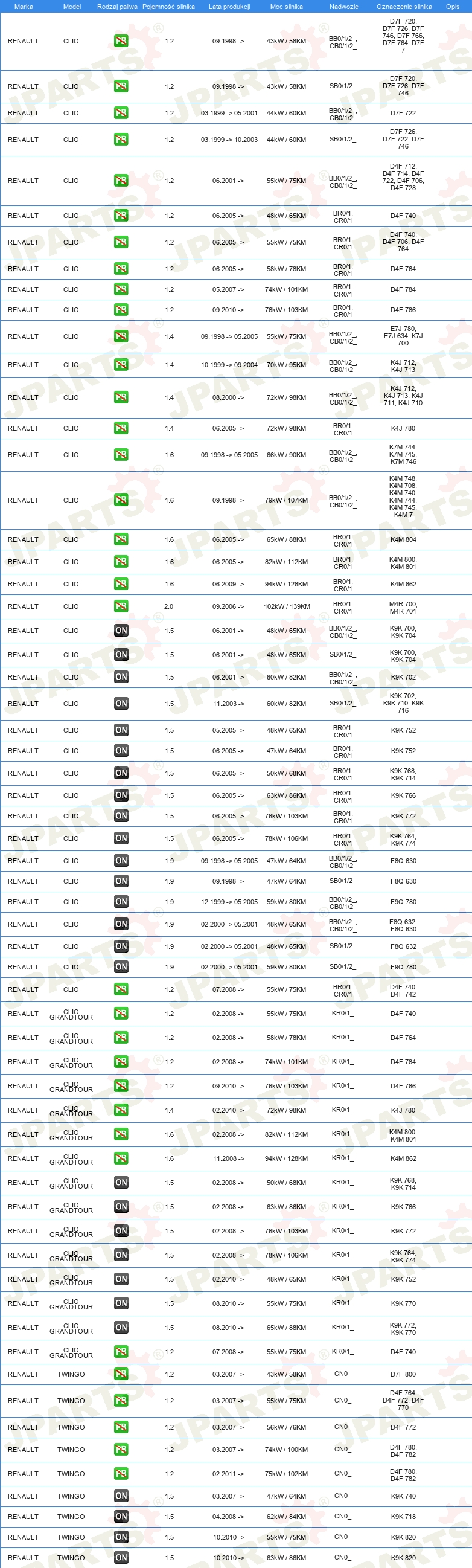Click the 'Pojemność silnika' column header
472x1568 pixels.
pyautogui.click(x=168, y=7)
